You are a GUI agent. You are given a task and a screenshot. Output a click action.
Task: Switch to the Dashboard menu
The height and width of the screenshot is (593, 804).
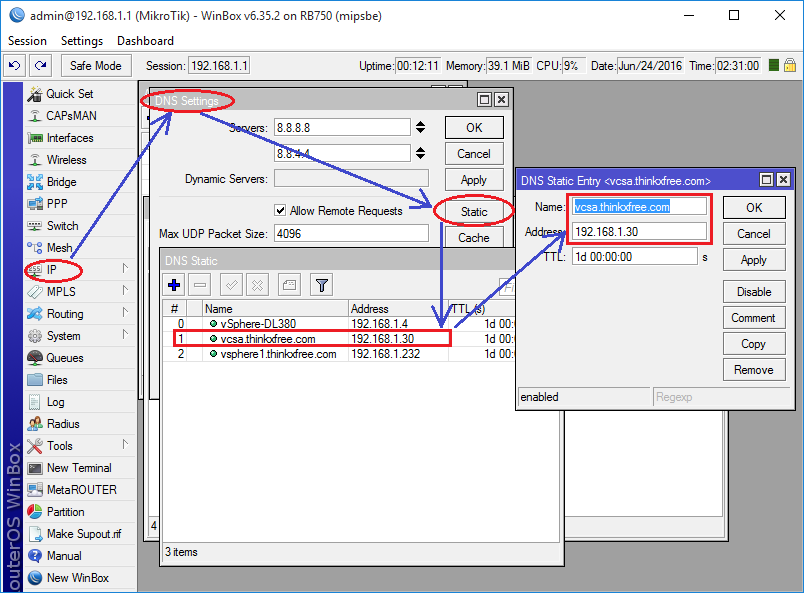click(144, 41)
